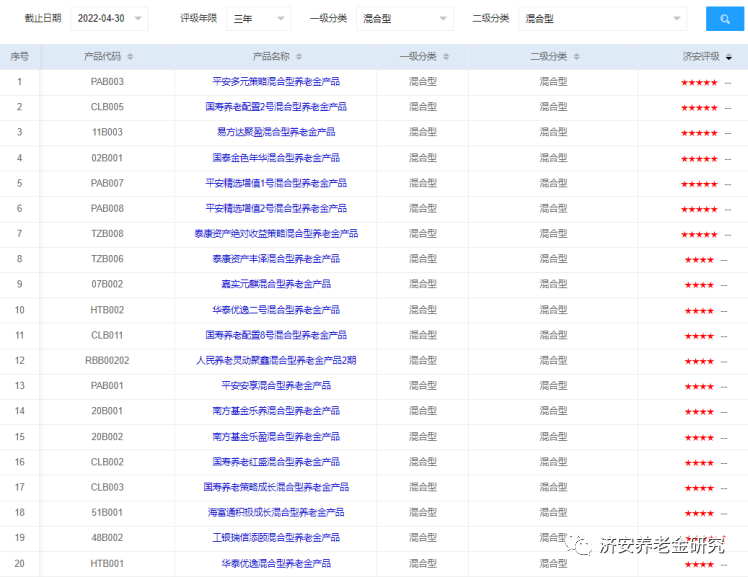The width and height of the screenshot is (748, 577).
Task: Open 南方基金乐盈混合型养老金产品 link
Action: pyautogui.click(x=276, y=437)
